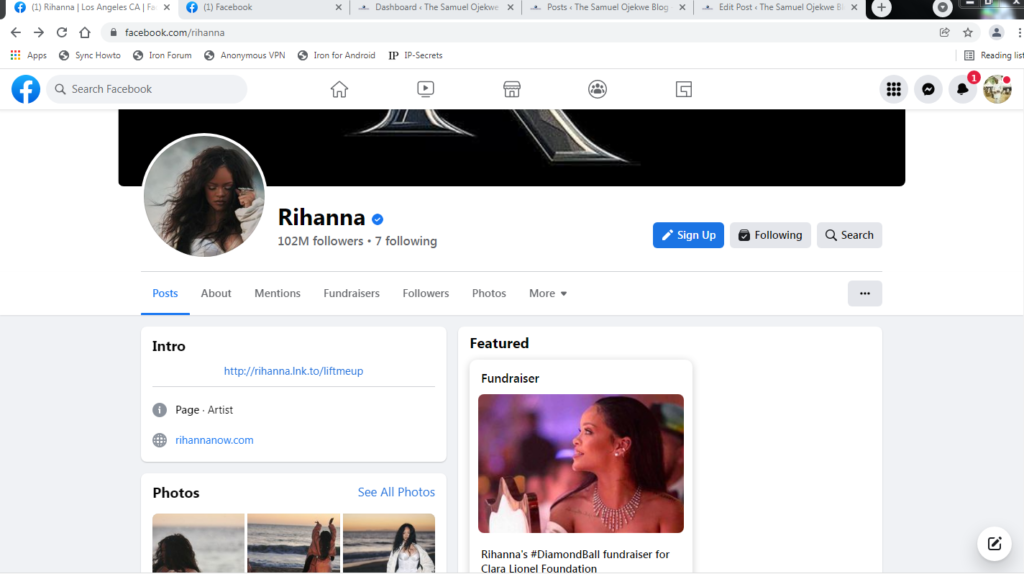Switch to the Mentions tab

[278, 293]
